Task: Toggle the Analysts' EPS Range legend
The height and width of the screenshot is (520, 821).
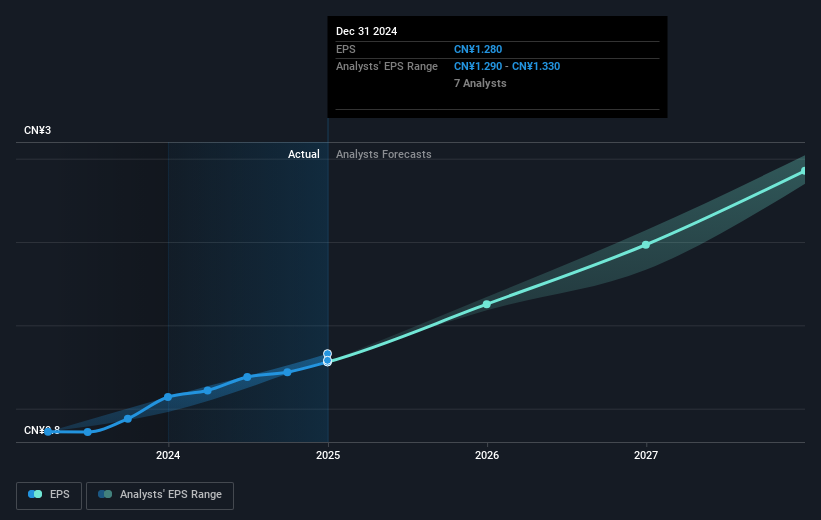Action: [160, 495]
